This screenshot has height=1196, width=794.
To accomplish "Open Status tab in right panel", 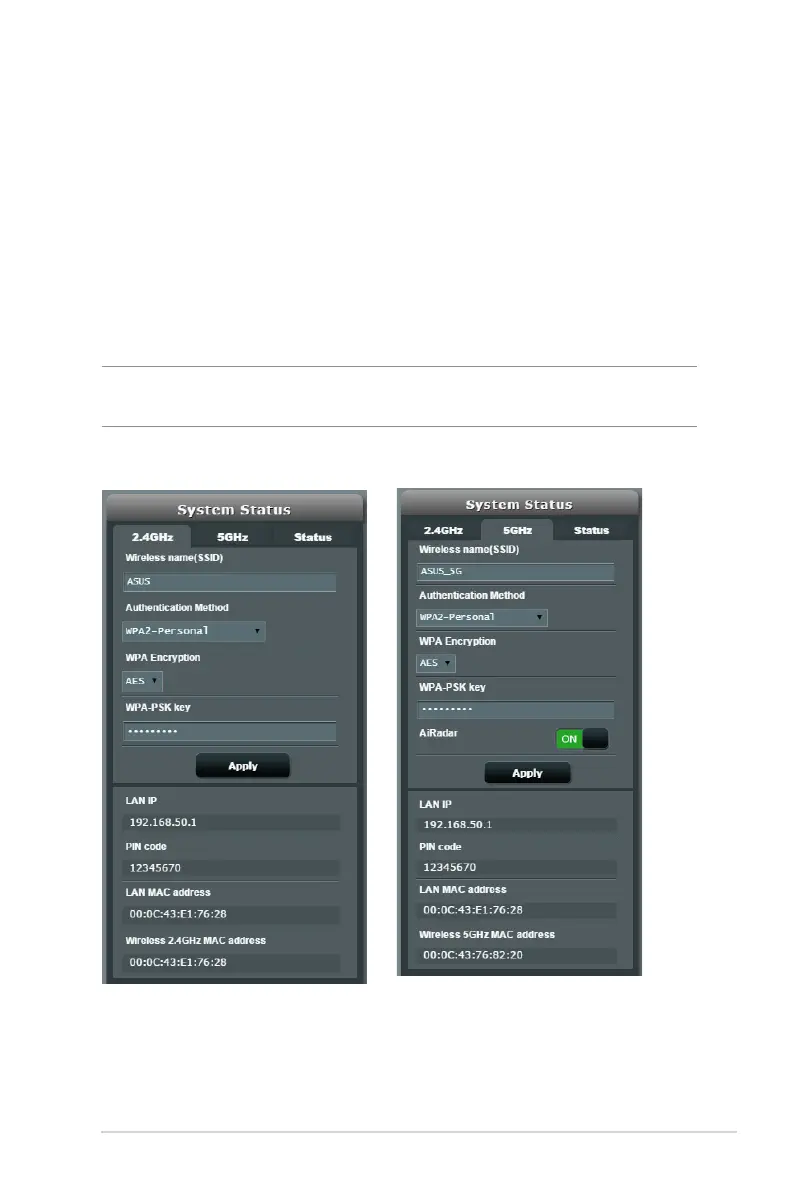I will tap(591, 530).
